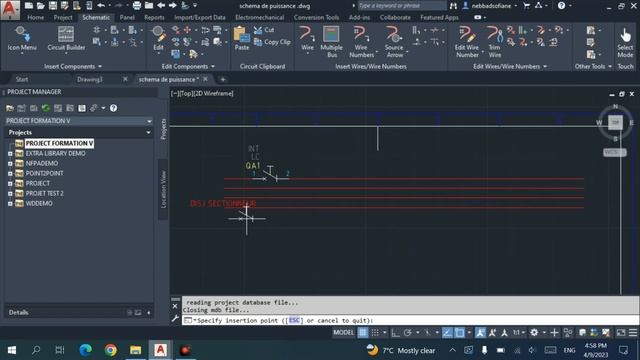This screenshot has height=360, width=640.
Task: Open the WCS dropdown under ViewCube
Action: [615, 152]
